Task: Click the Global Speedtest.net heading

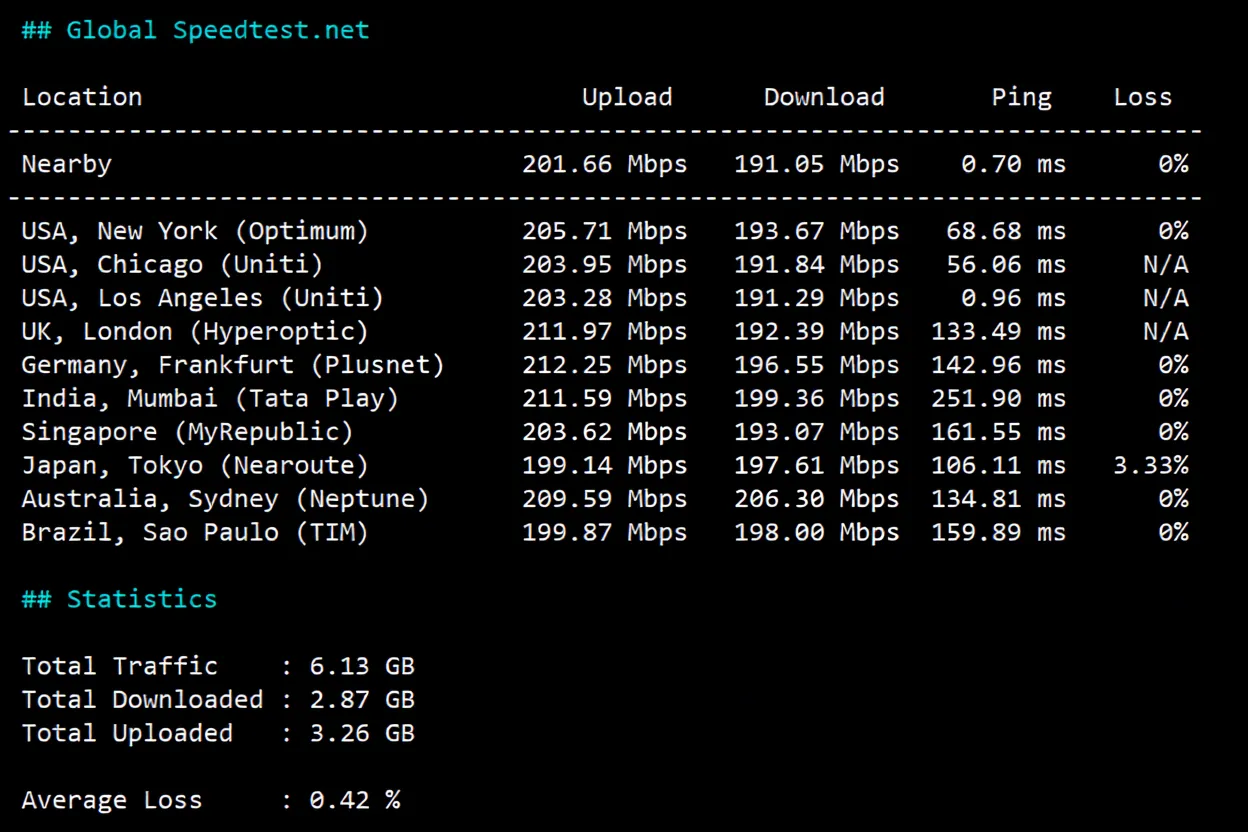Action: 194,30
